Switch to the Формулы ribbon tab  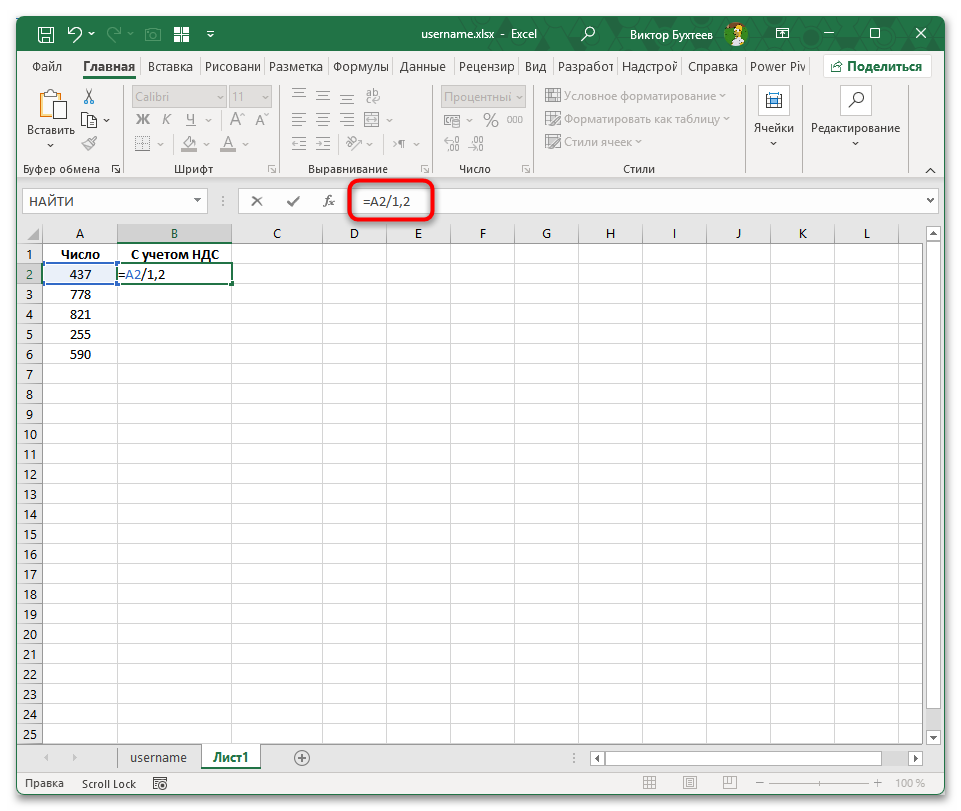click(x=361, y=66)
